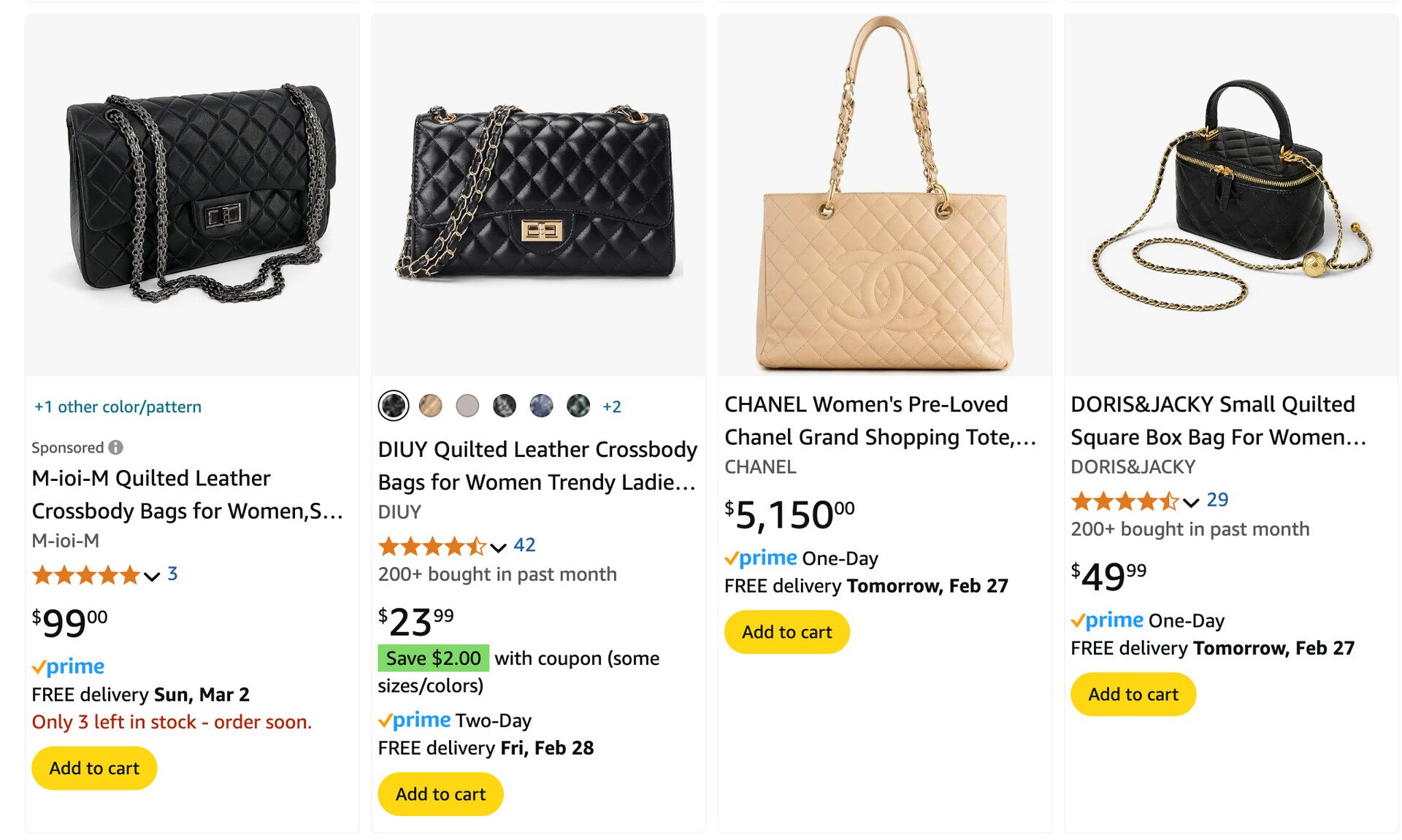Expand the rating chevron on the DORIS&JACKY listing
Viewport: 1402px width, 840px height.
(x=1190, y=503)
